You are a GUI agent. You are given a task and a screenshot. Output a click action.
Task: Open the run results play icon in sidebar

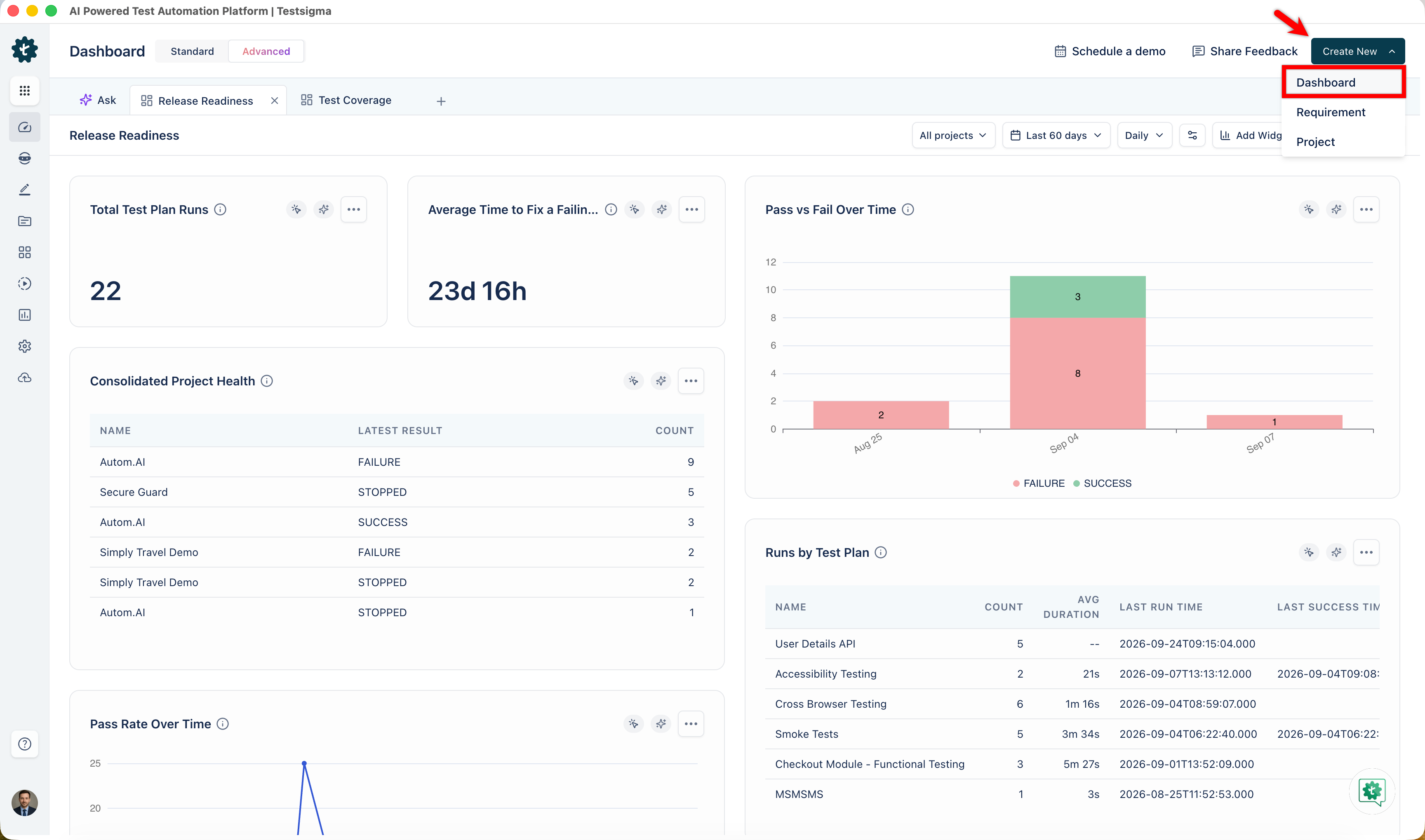click(24, 284)
